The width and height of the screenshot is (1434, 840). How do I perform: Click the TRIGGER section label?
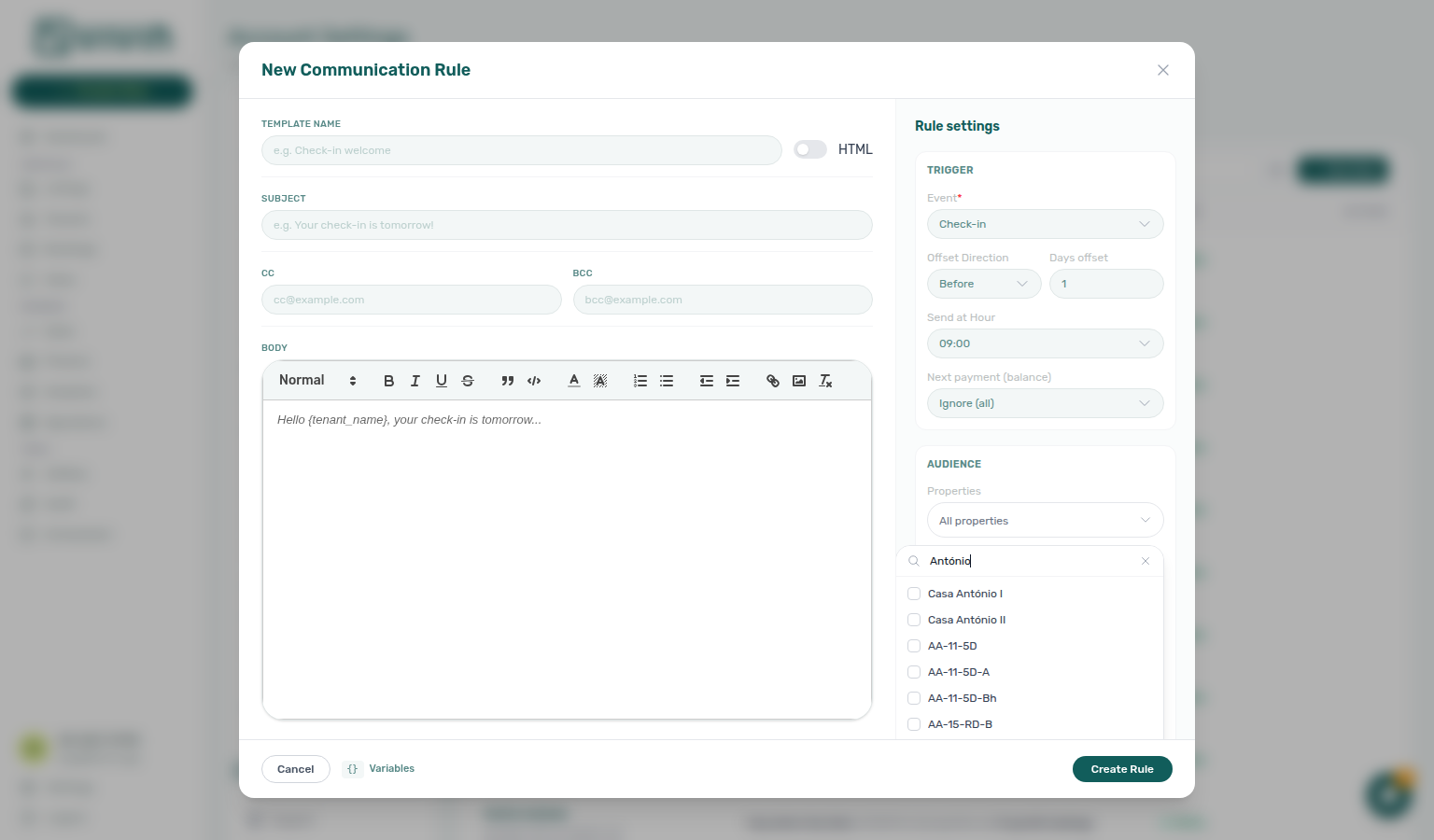(x=949, y=170)
